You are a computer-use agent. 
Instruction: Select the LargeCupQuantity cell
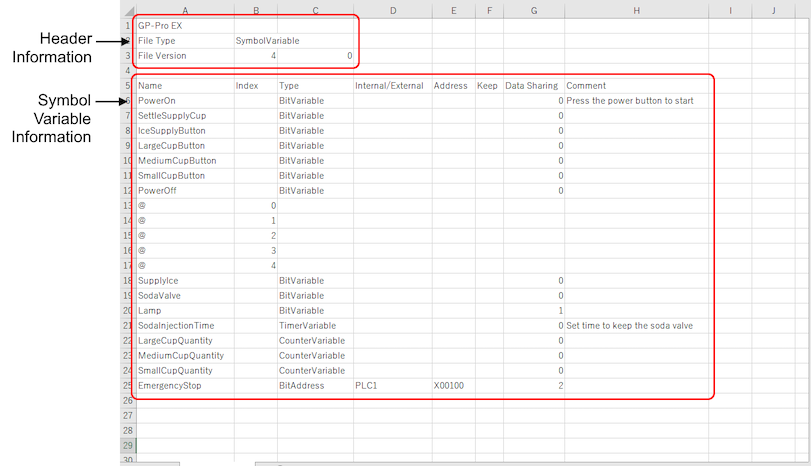pos(178,340)
